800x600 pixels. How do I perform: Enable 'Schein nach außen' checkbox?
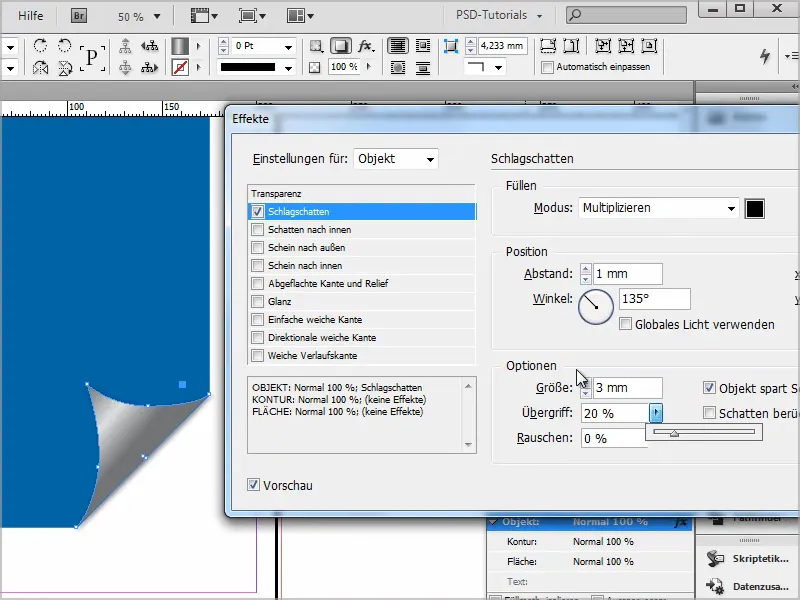(258, 247)
